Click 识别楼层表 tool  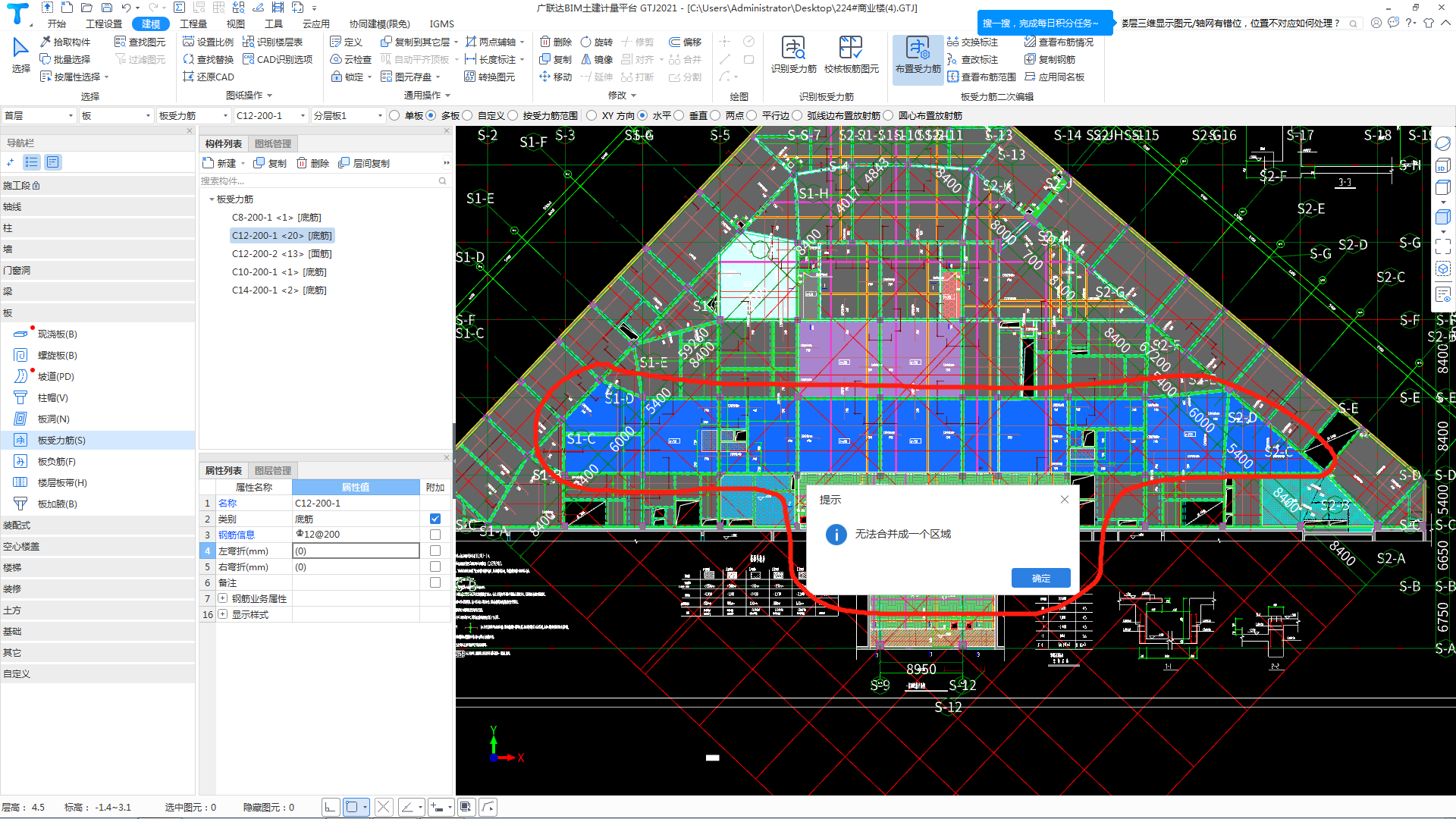272,42
